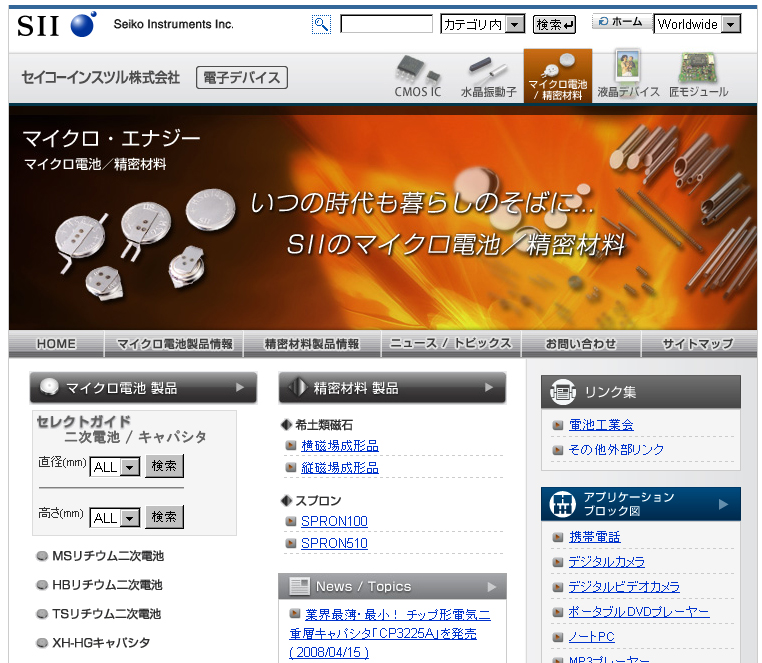Open the CP3225A news article link

(x=390, y=633)
